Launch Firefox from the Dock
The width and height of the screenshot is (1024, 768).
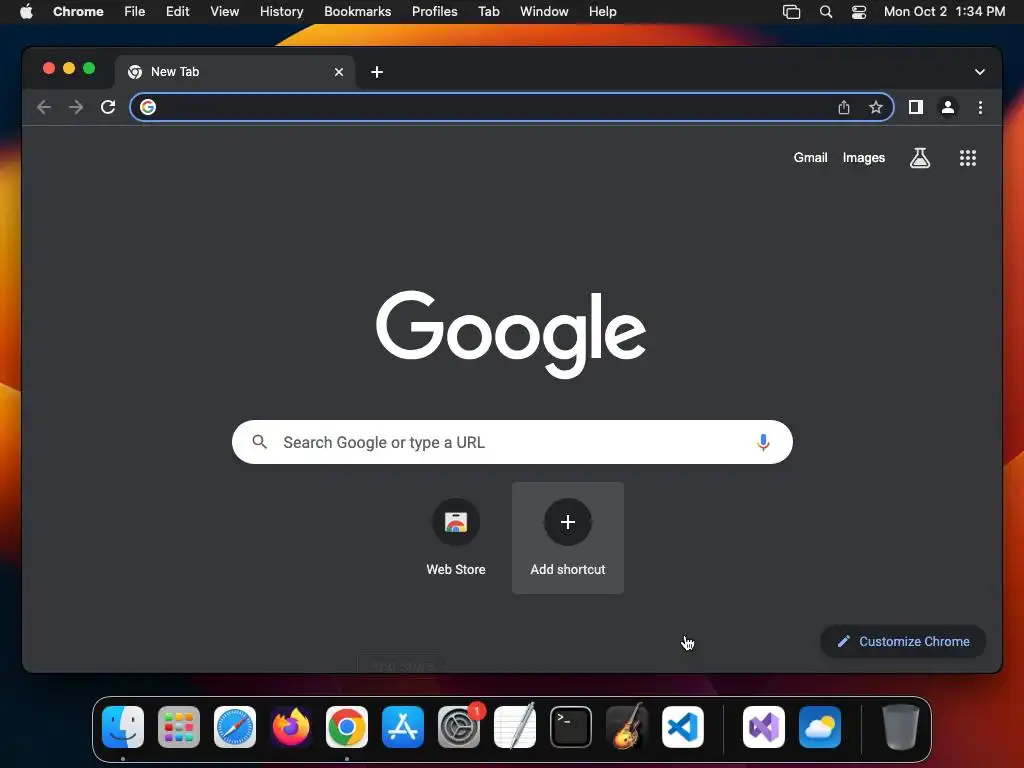[x=291, y=727]
